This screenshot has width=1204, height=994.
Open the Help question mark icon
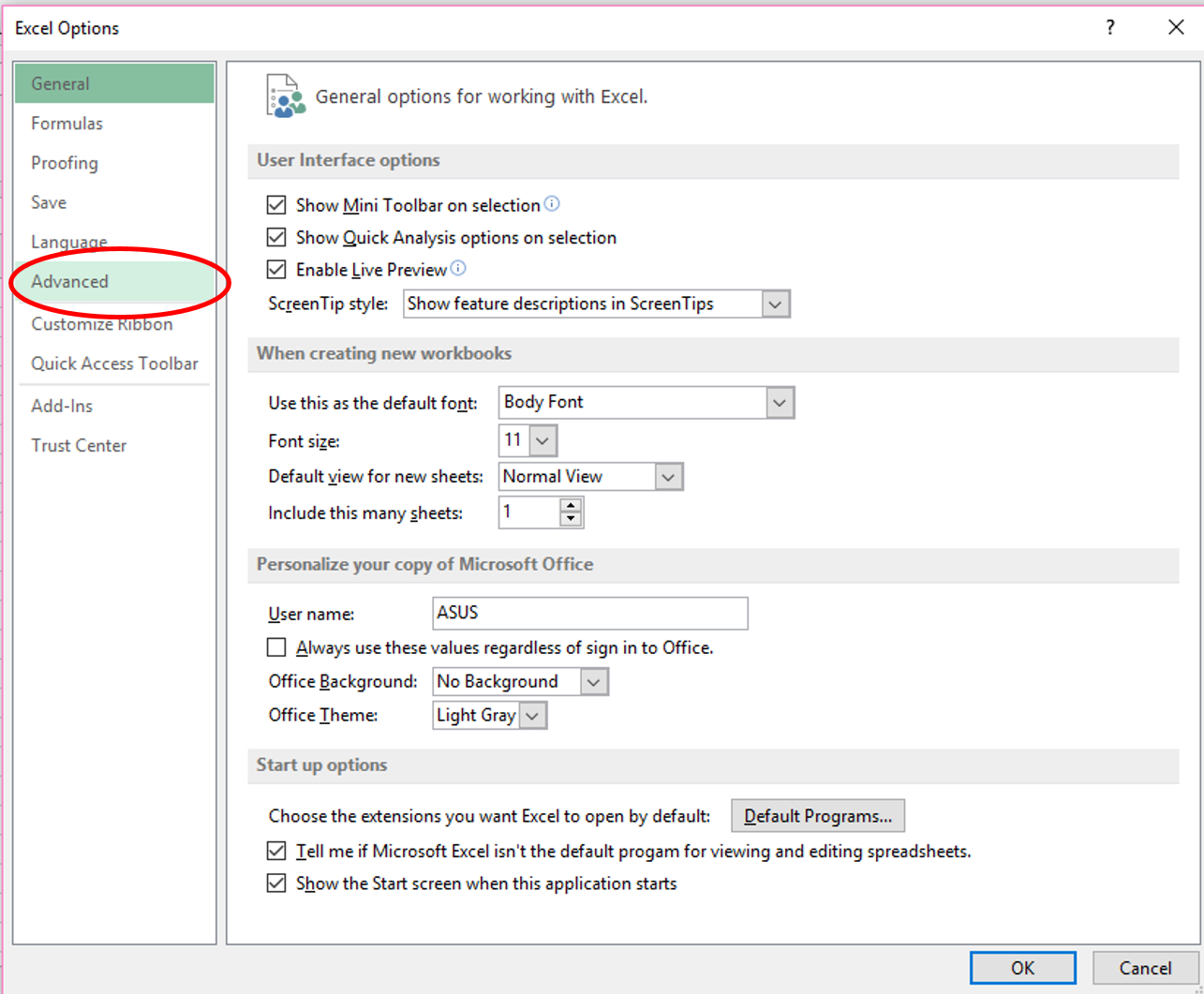[x=1110, y=27]
